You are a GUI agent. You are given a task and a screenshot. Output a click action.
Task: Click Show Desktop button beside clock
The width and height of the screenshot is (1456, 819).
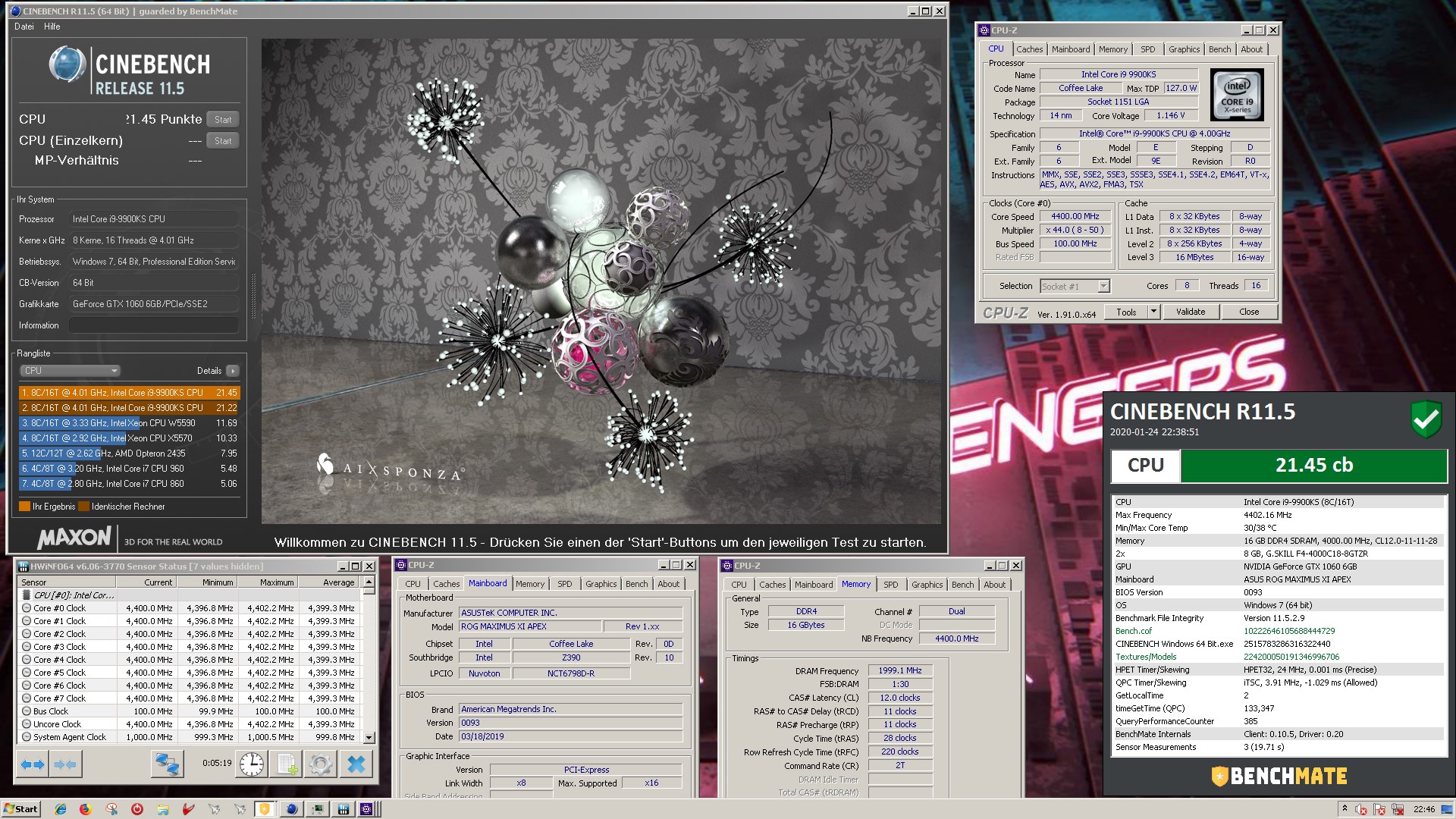point(1448,809)
